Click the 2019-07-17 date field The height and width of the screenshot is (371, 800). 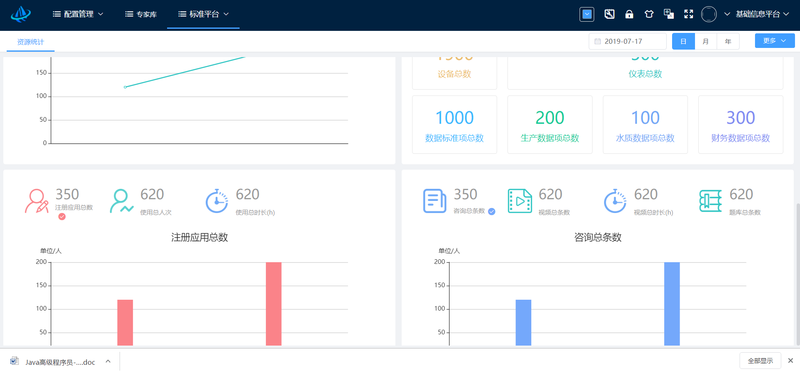[628, 41]
